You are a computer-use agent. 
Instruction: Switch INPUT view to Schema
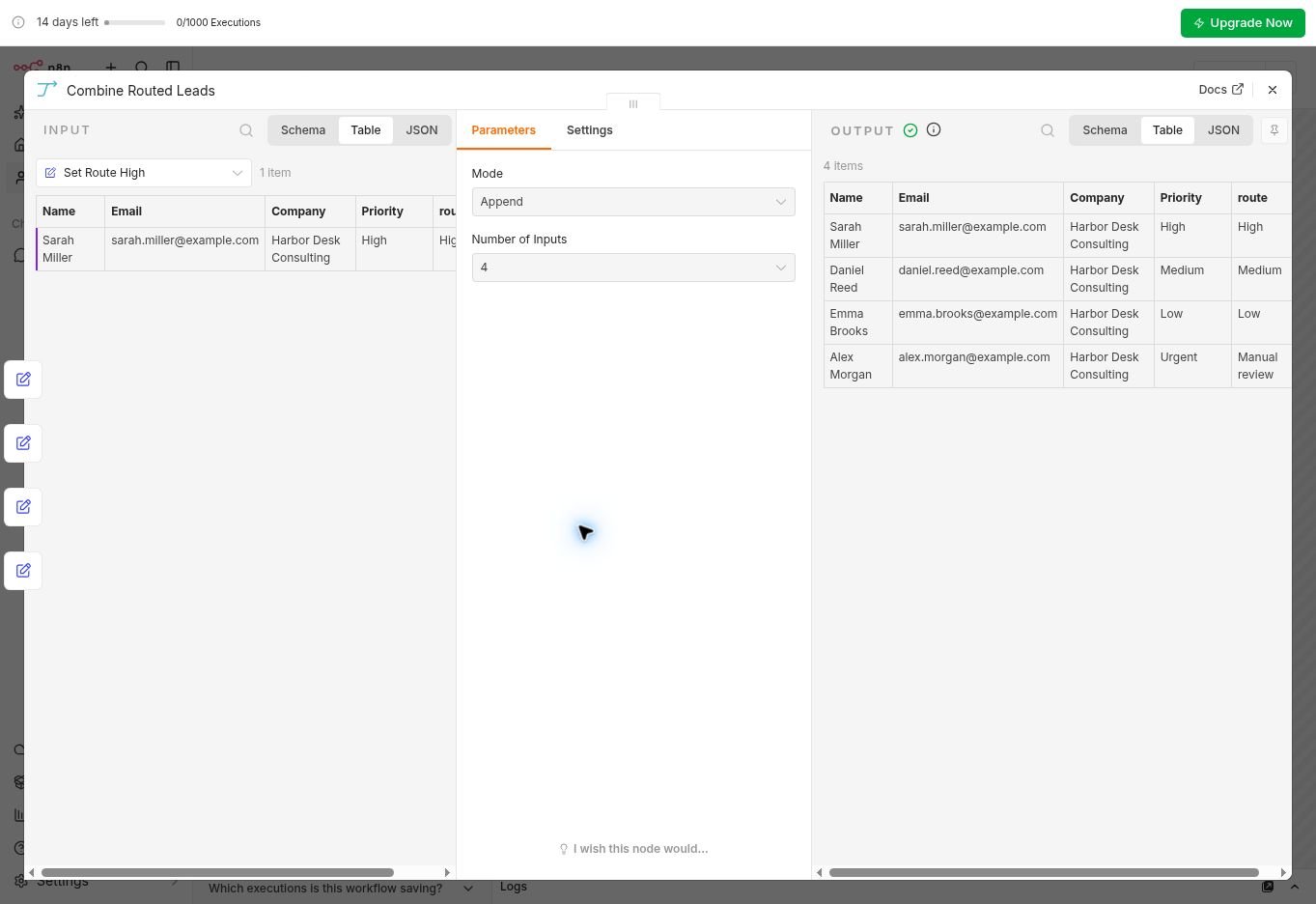tap(303, 130)
